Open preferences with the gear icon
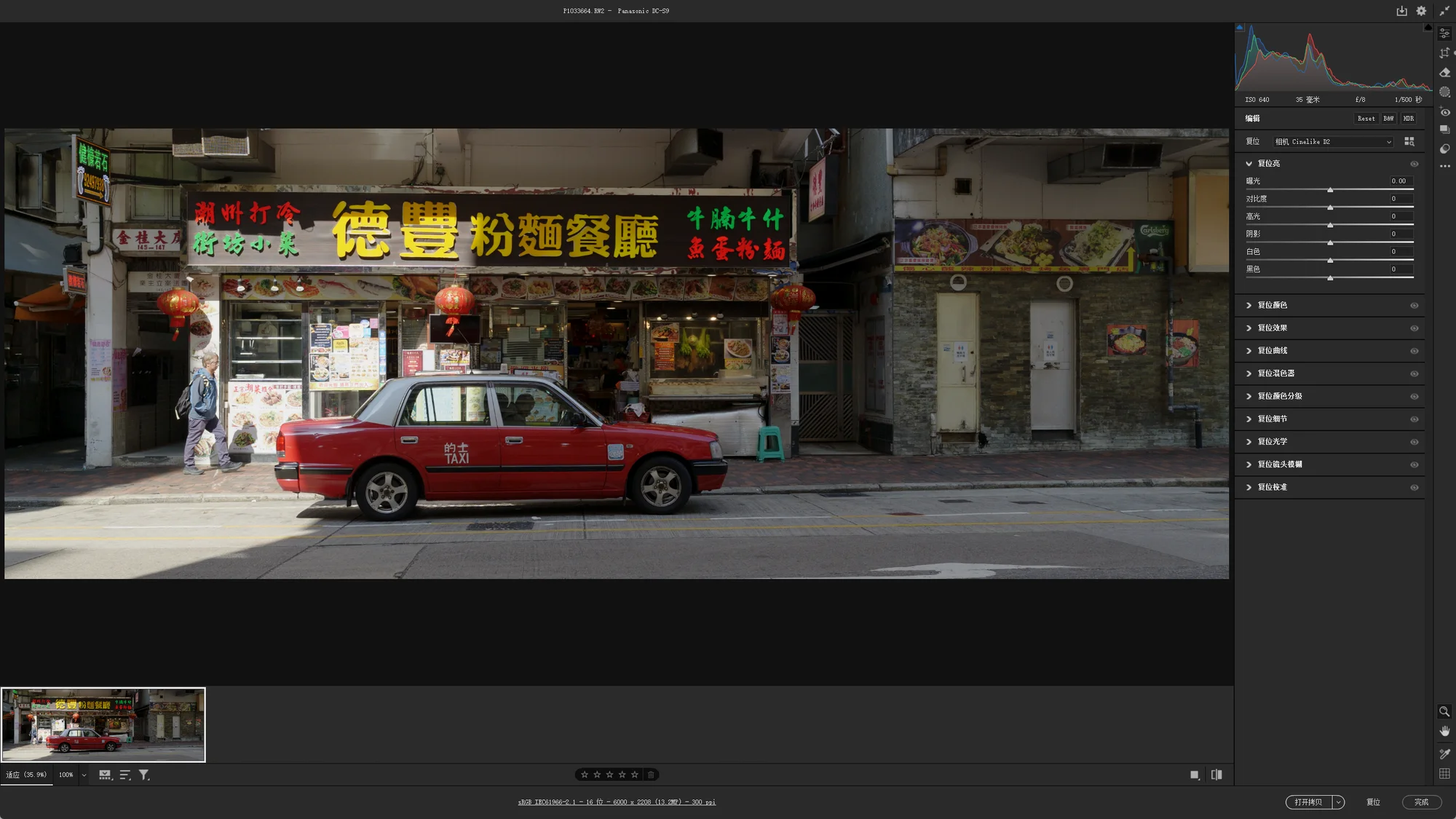 coord(1421,11)
